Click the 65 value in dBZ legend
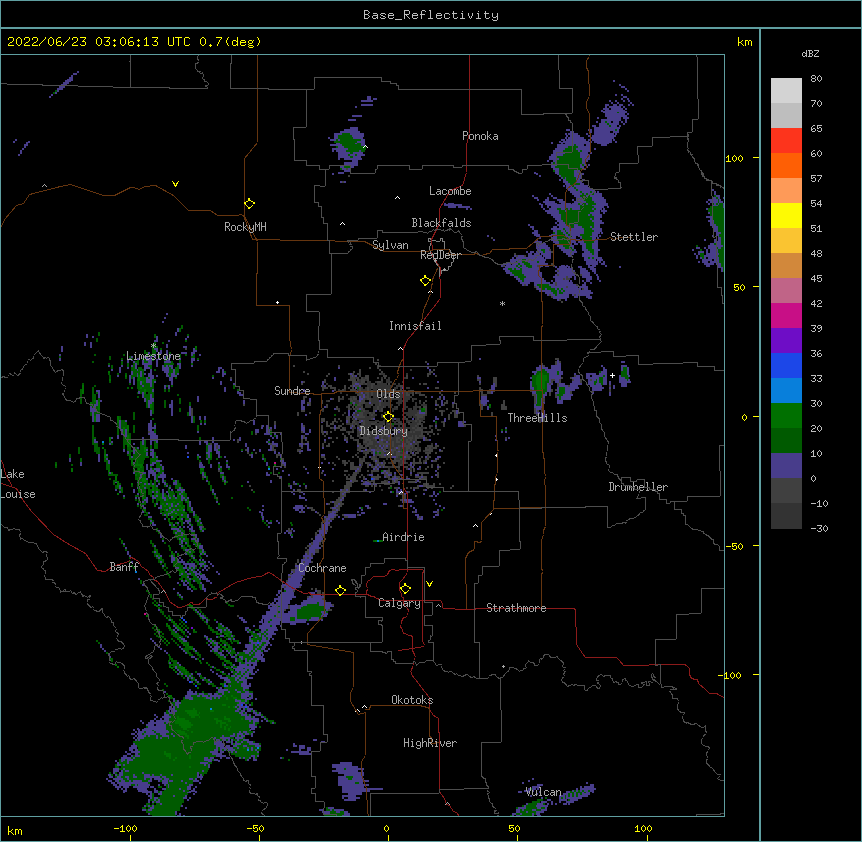This screenshot has height=842, width=862. (x=816, y=129)
